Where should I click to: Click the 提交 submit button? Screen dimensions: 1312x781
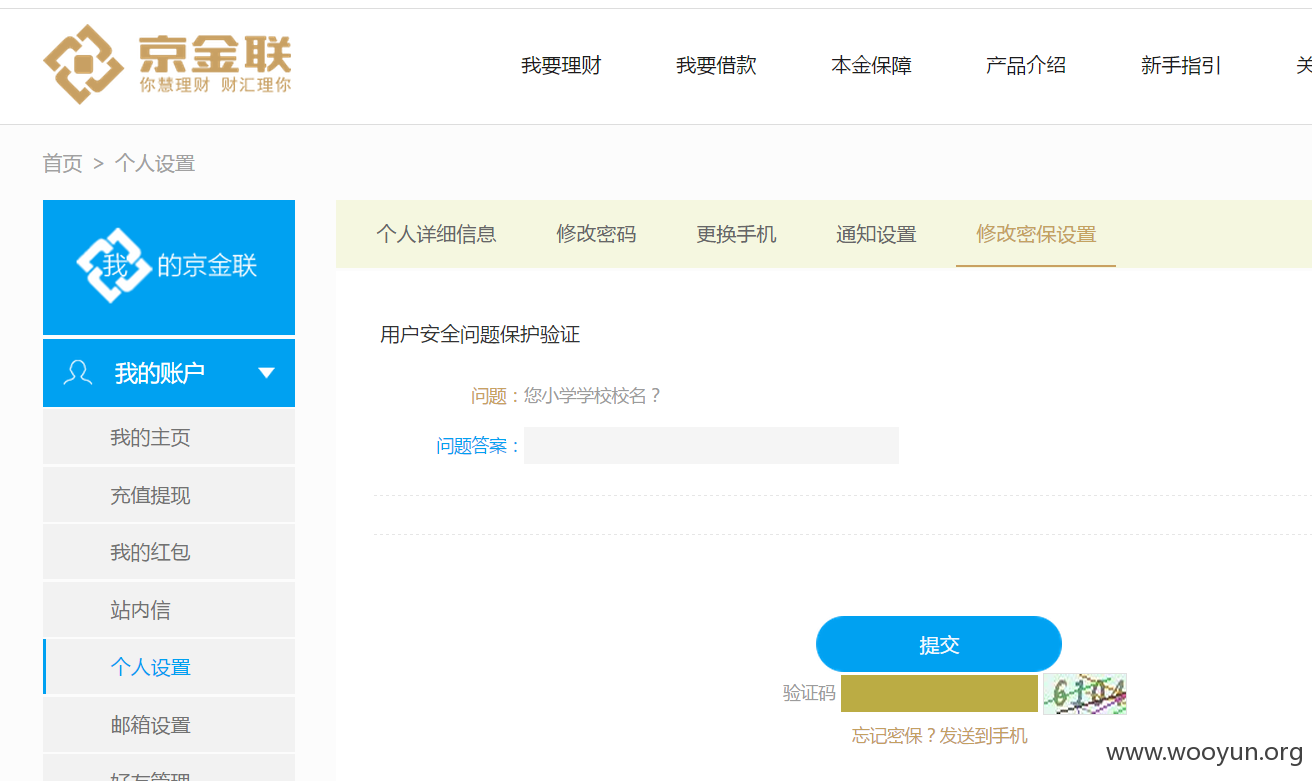(x=939, y=644)
